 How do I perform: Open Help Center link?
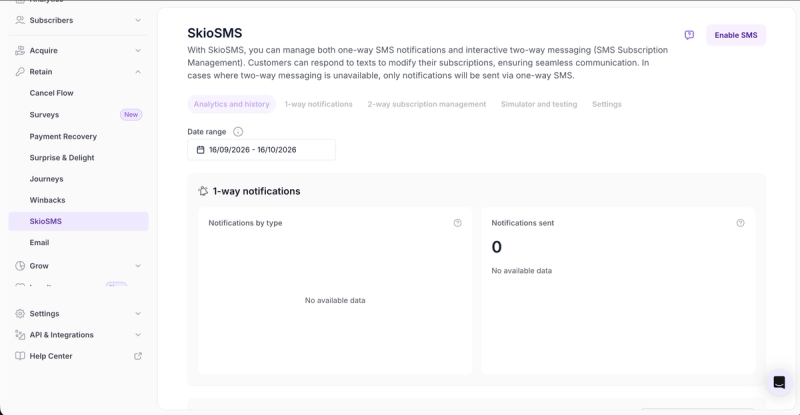tap(51, 356)
